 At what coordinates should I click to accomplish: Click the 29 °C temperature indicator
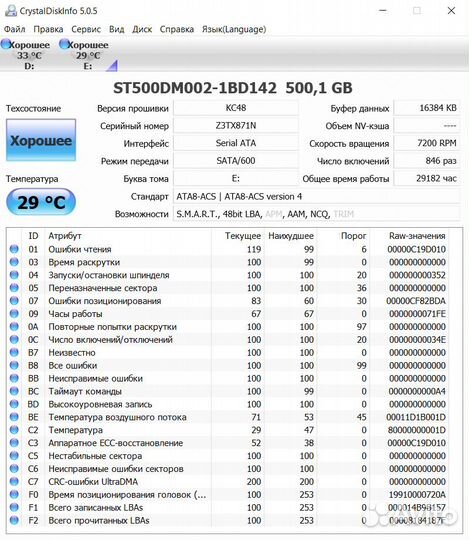(41, 202)
